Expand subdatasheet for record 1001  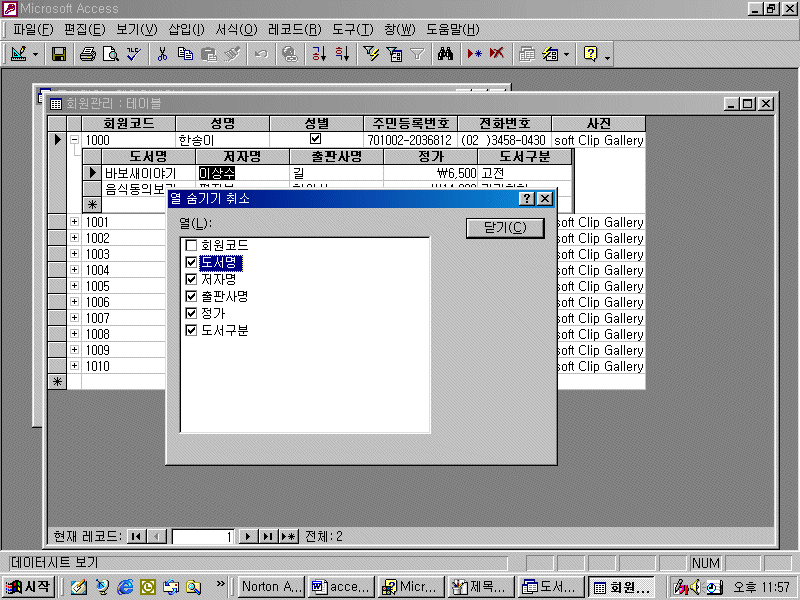(x=74, y=221)
